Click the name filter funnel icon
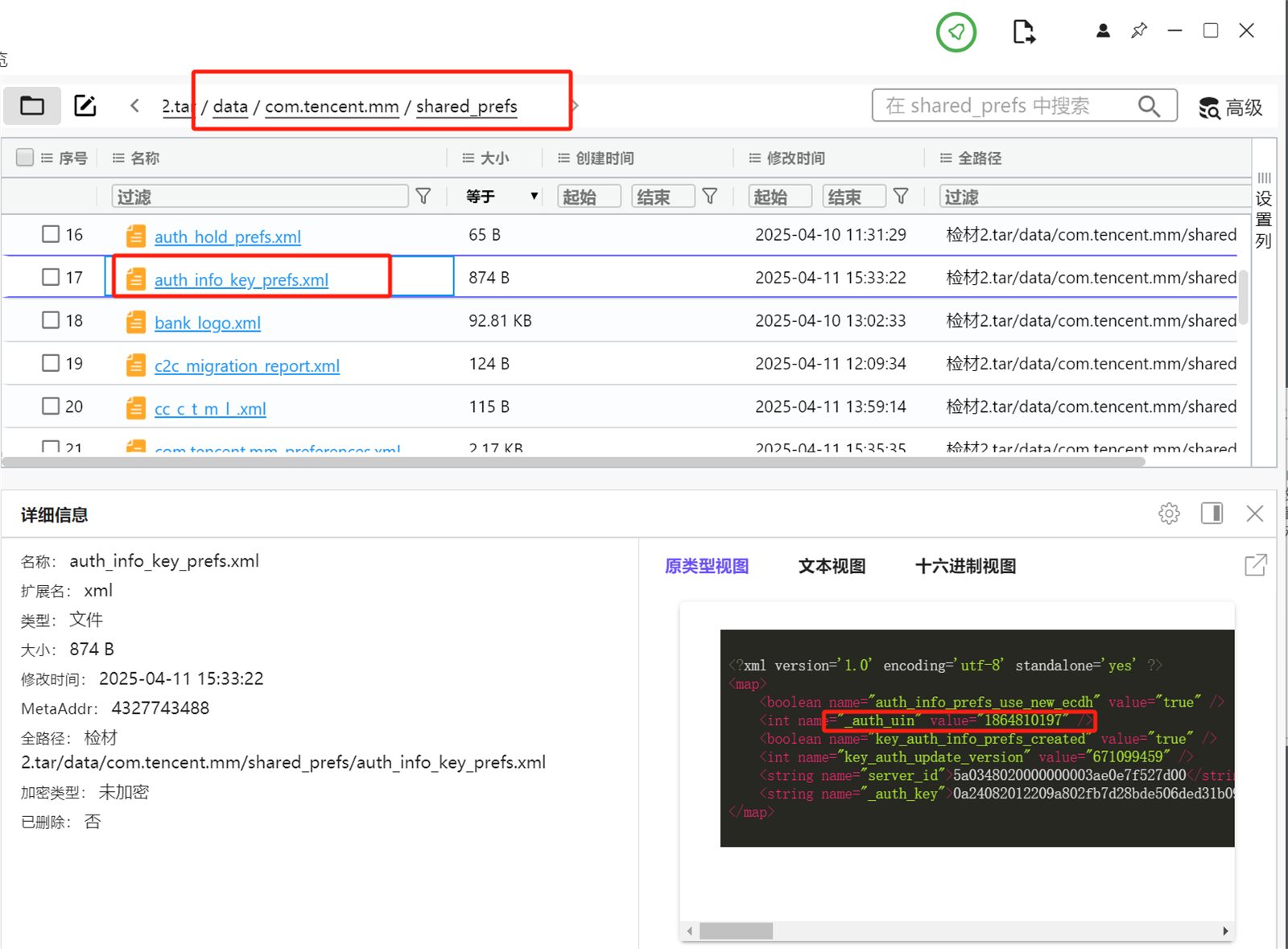 423,196
